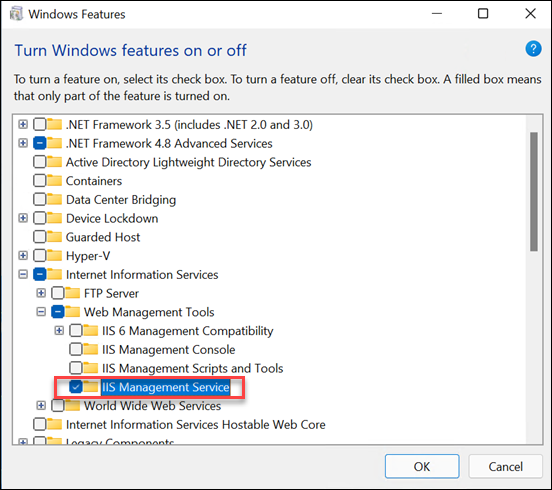Uncheck the IIS Management Service checkbox
552x490 pixels.
[76, 387]
